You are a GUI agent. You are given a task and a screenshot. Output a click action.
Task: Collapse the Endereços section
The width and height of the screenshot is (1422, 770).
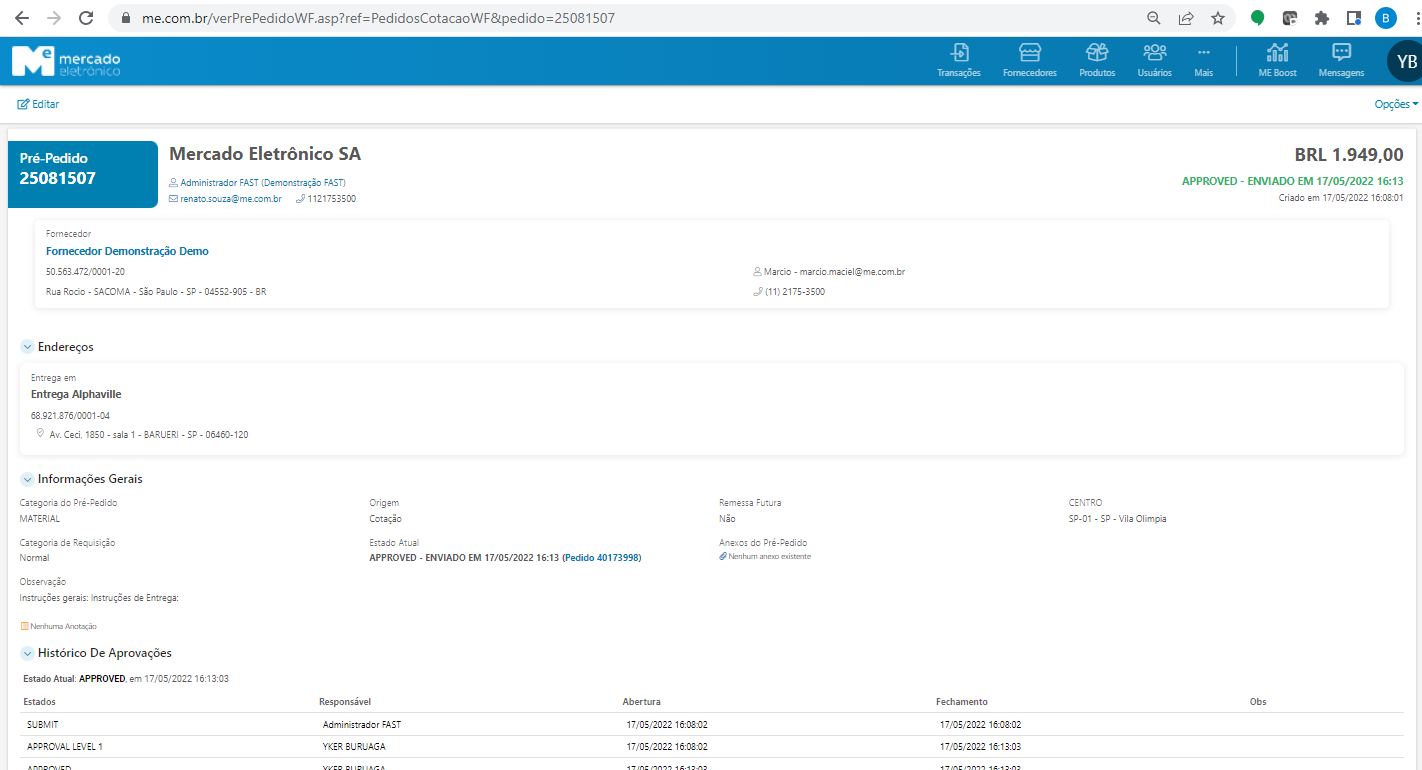click(27, 347)
